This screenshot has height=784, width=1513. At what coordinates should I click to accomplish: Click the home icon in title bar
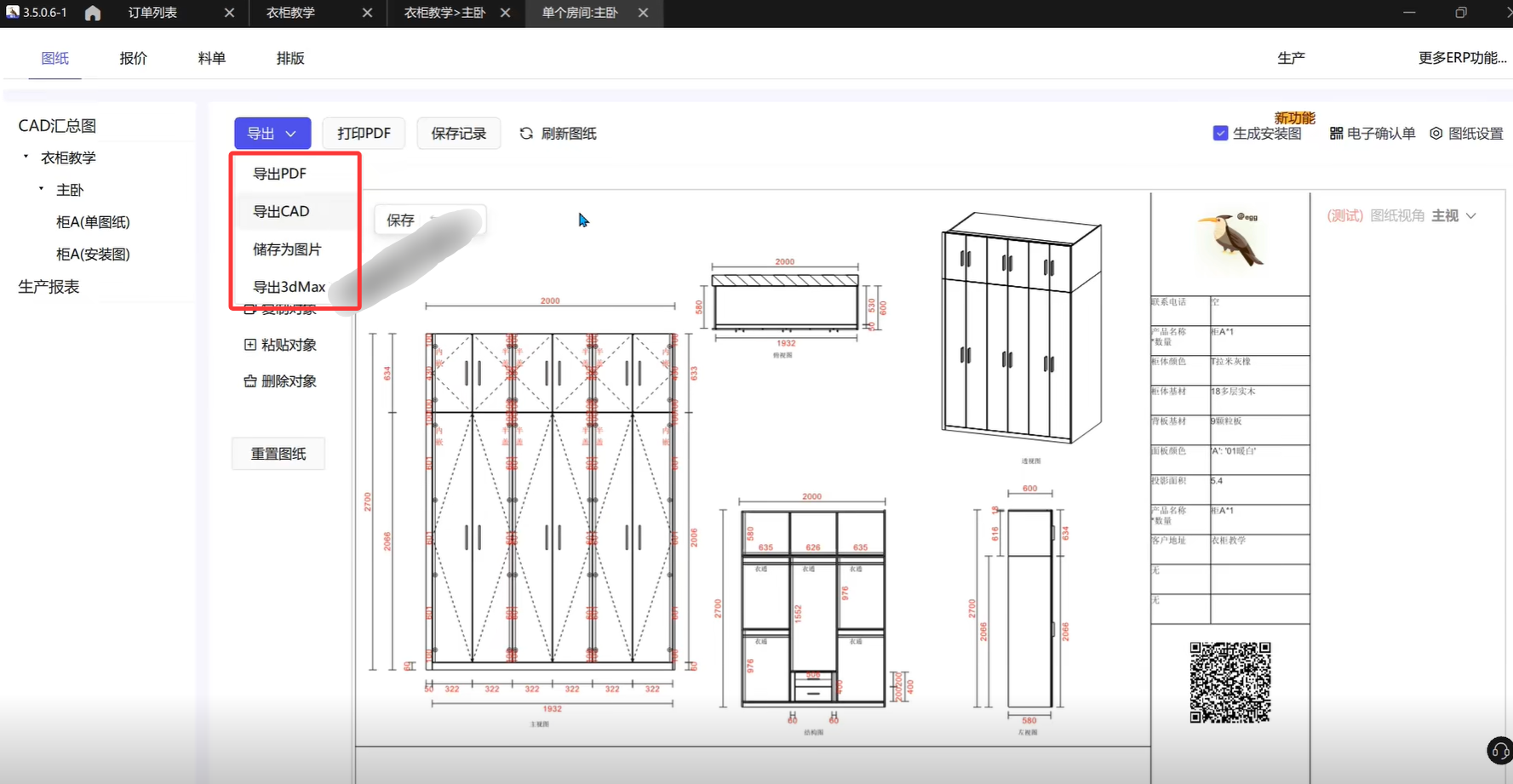point(93,13)
